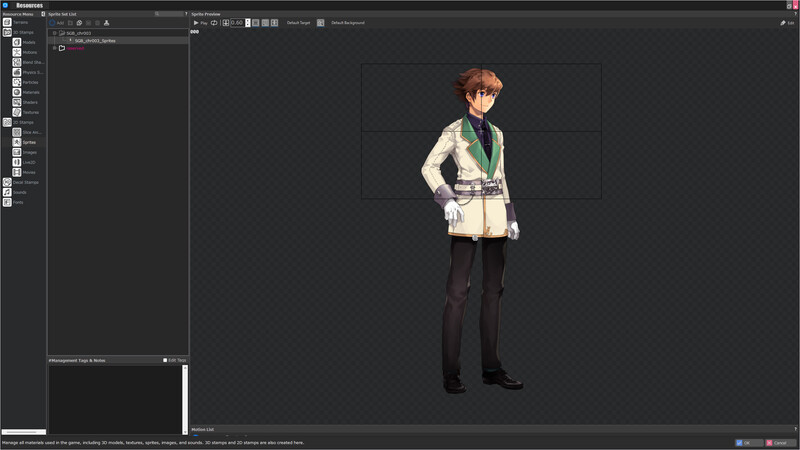
Task: Open the 2D Stamps category
Action: (x=18, y=122)
